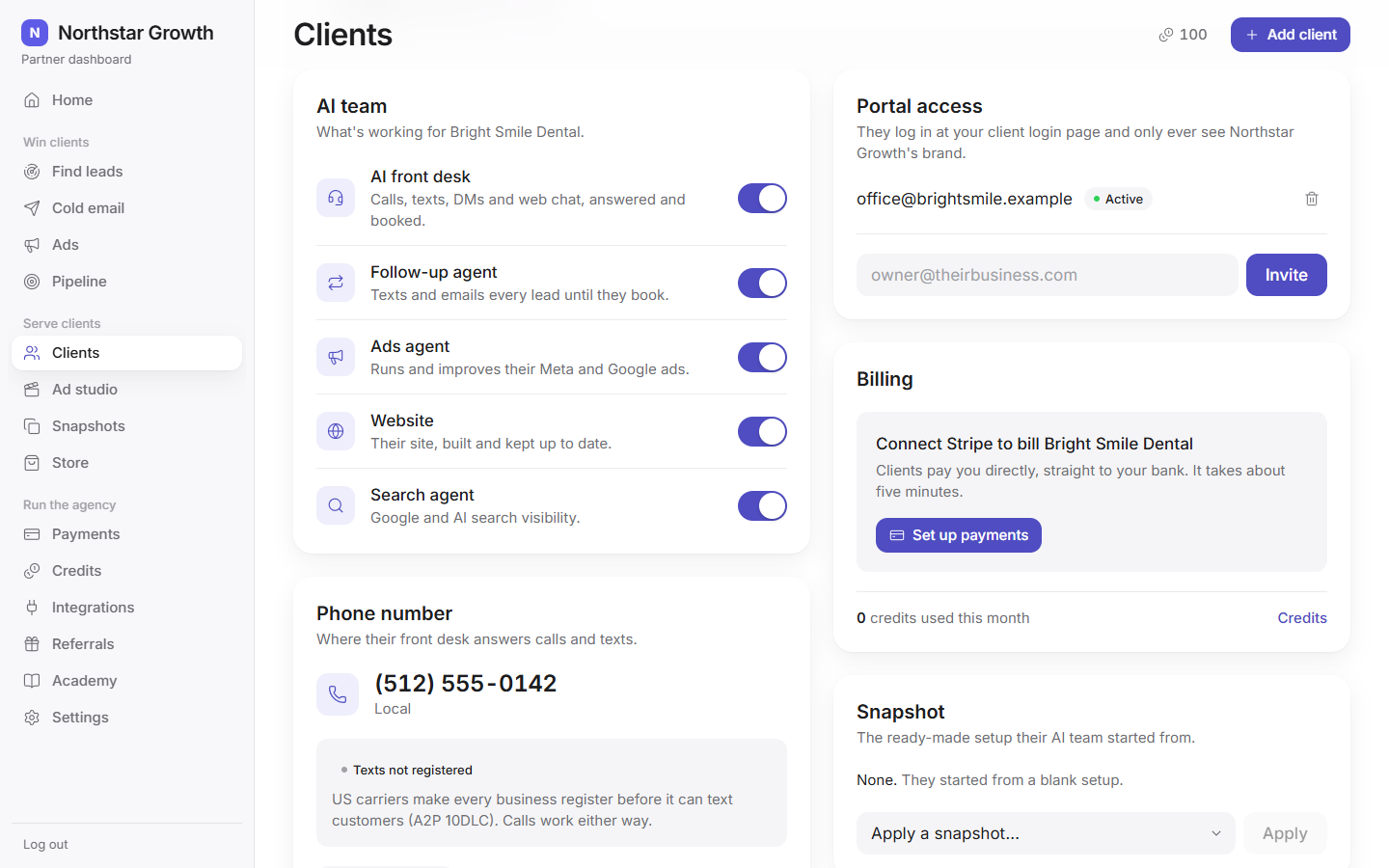This screenshot has height=868, width=1389.
Task: Click the Invite button
Action: tap(1287, 275)
